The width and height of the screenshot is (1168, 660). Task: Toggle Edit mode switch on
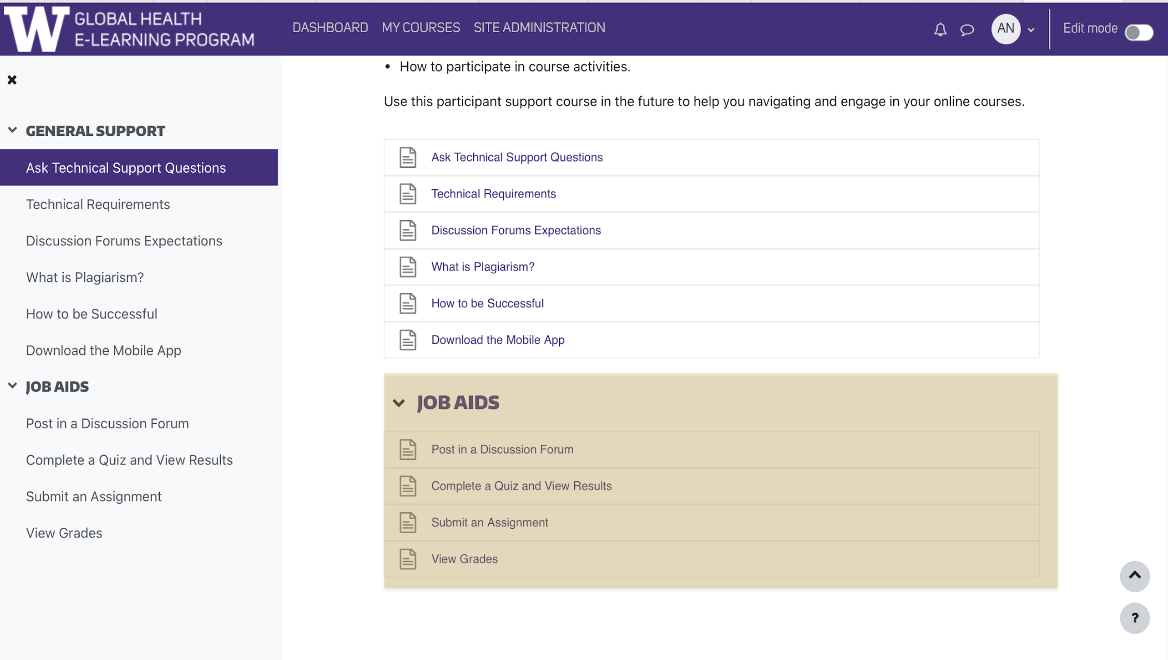tap(1138, 32)
